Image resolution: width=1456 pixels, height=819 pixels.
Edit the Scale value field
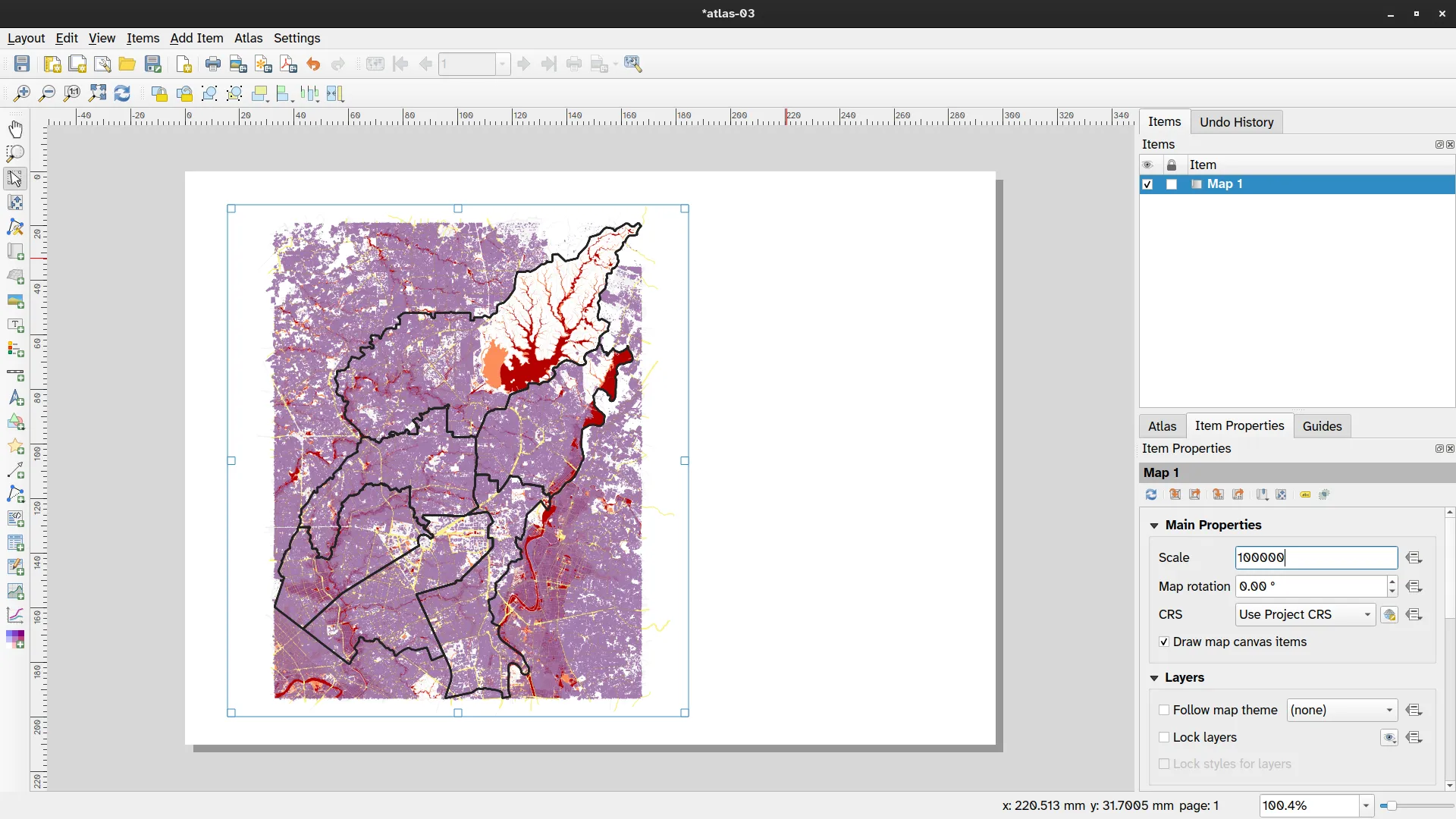[1316, 557]
